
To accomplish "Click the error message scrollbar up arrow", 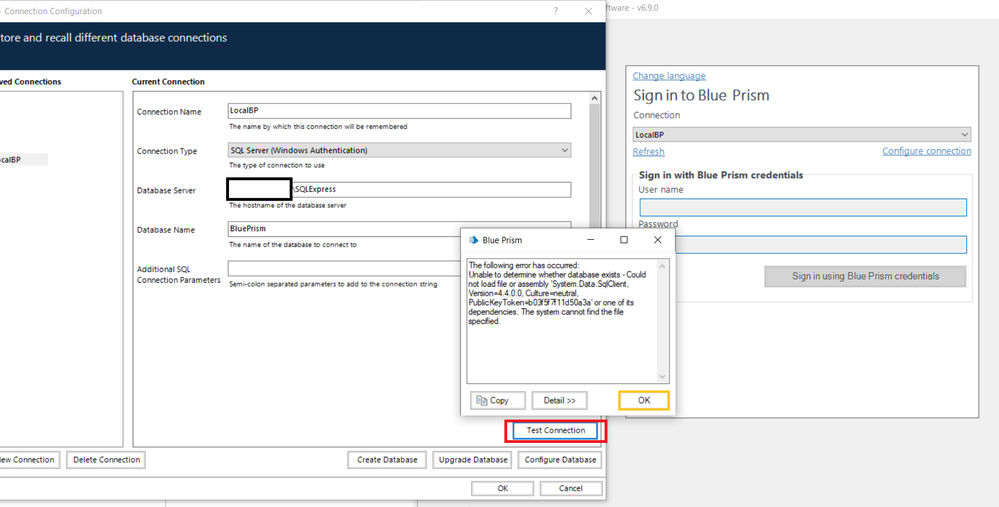I will point(662,266).
